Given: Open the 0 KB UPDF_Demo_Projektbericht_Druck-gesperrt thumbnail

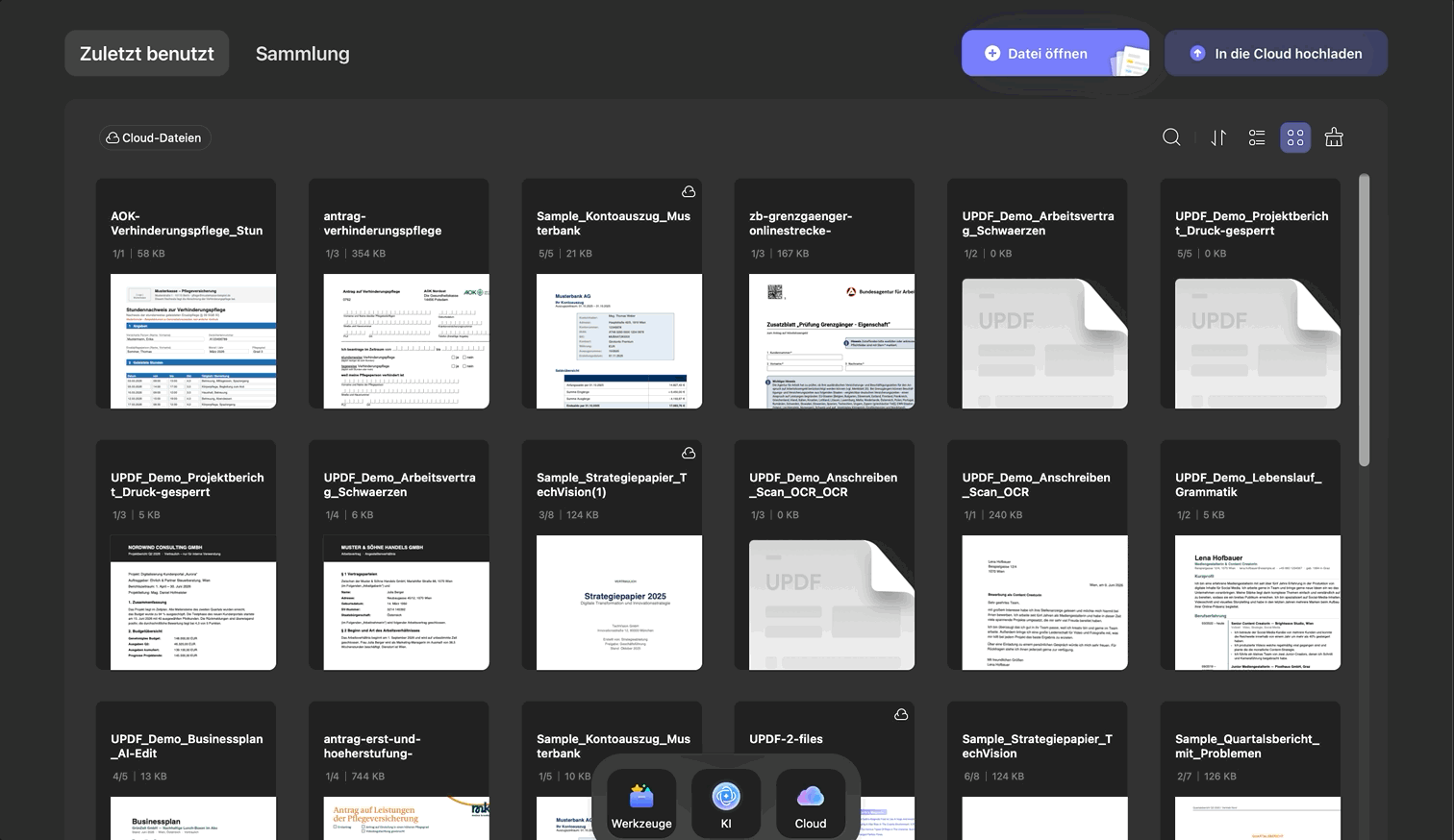Looking at the screenshot, I should [x=1258, y=341].
